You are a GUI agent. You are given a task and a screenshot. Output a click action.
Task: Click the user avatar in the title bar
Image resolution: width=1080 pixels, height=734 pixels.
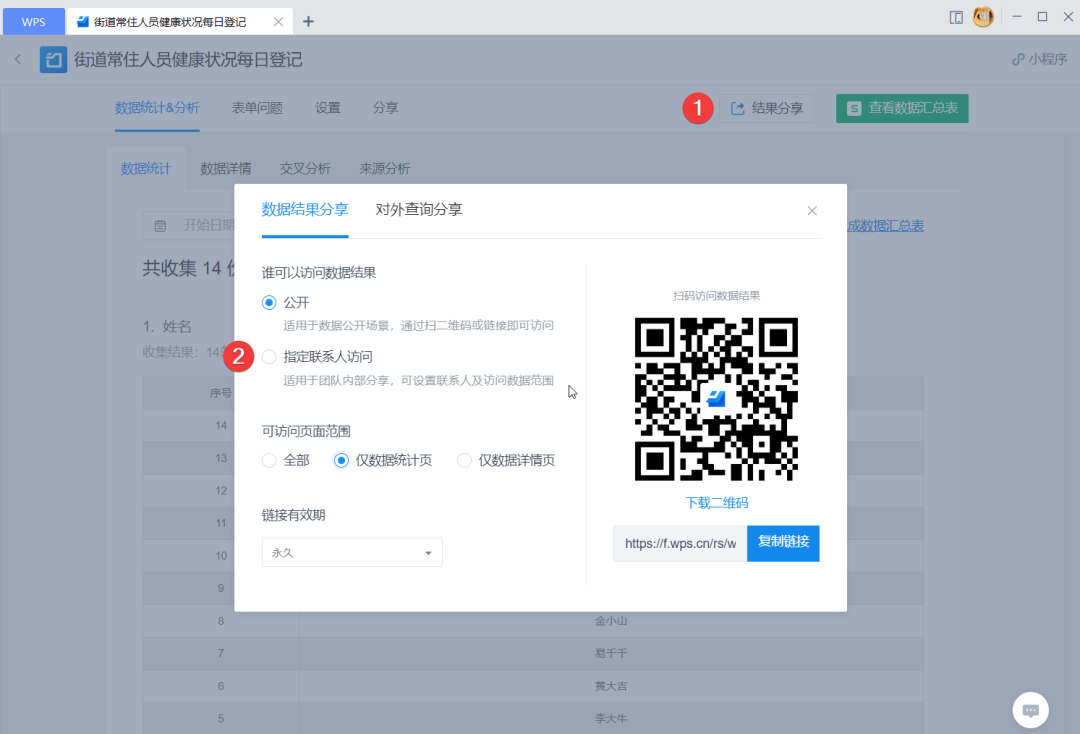point(983,17)
